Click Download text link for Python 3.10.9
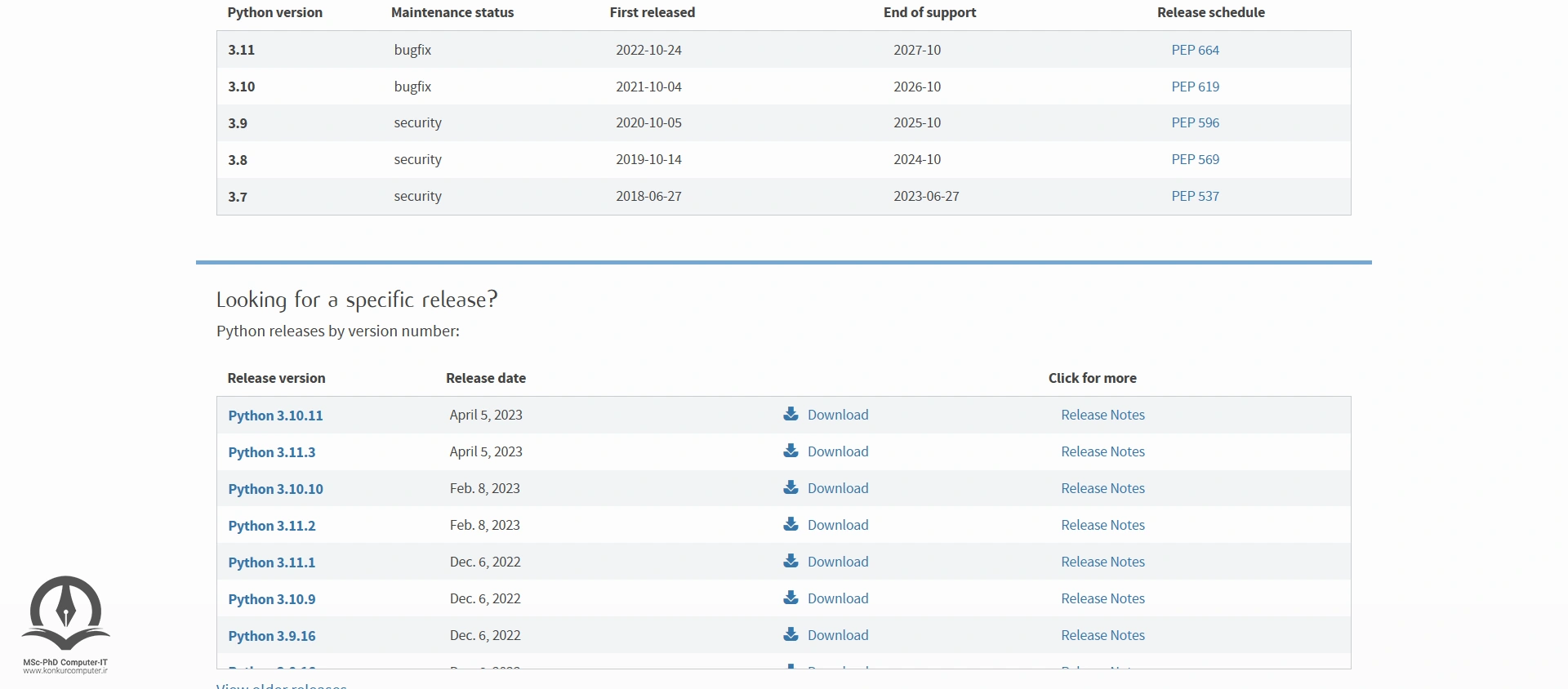1568x689 pixels. click(x=838, y=598)
